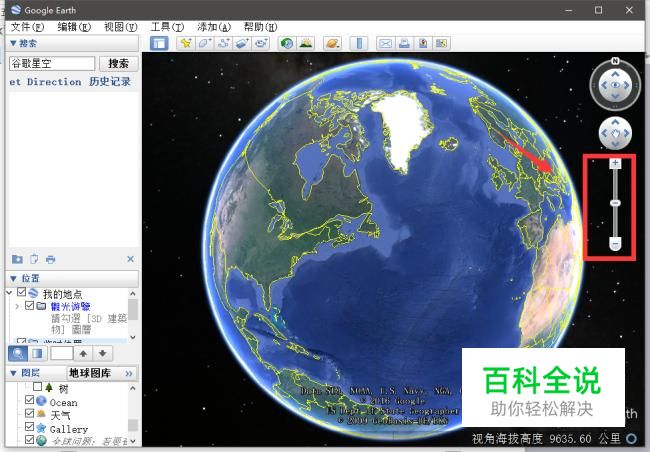Click the 搜索 search button
This screenshot has height=452, width=650.
[x=119, y=63]
